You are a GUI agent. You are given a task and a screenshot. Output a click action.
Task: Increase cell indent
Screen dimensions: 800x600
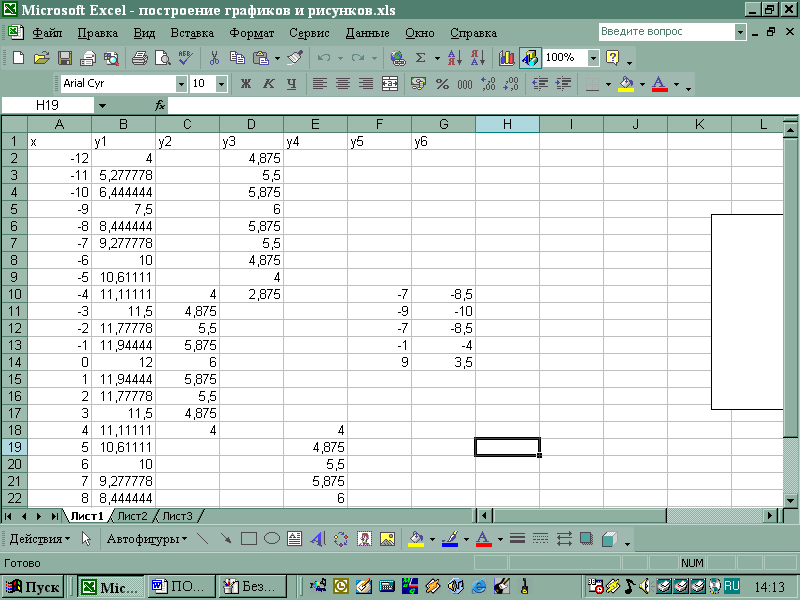click(563, 84)
